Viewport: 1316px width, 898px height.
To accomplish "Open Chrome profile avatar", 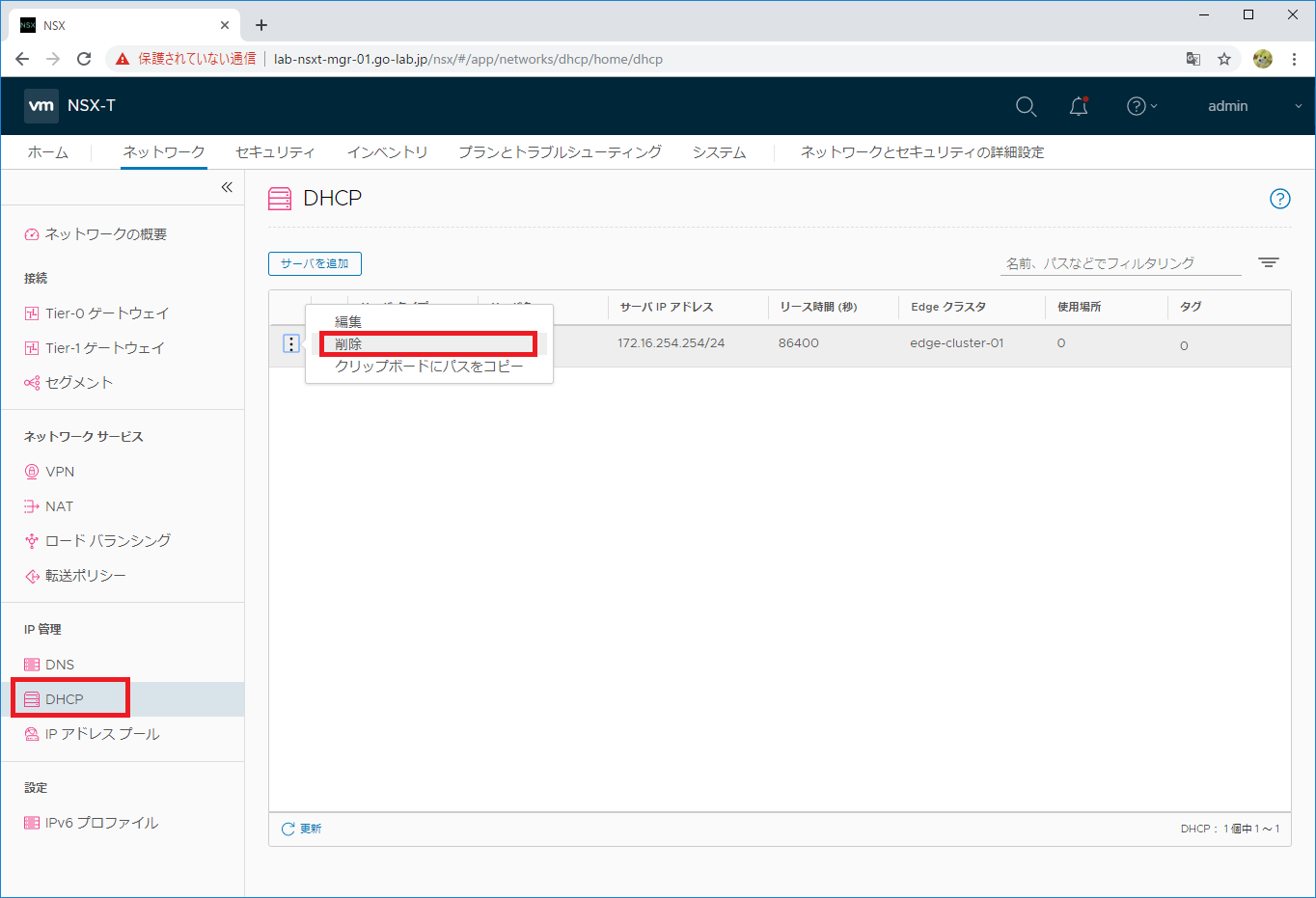I will (1263, 59).
